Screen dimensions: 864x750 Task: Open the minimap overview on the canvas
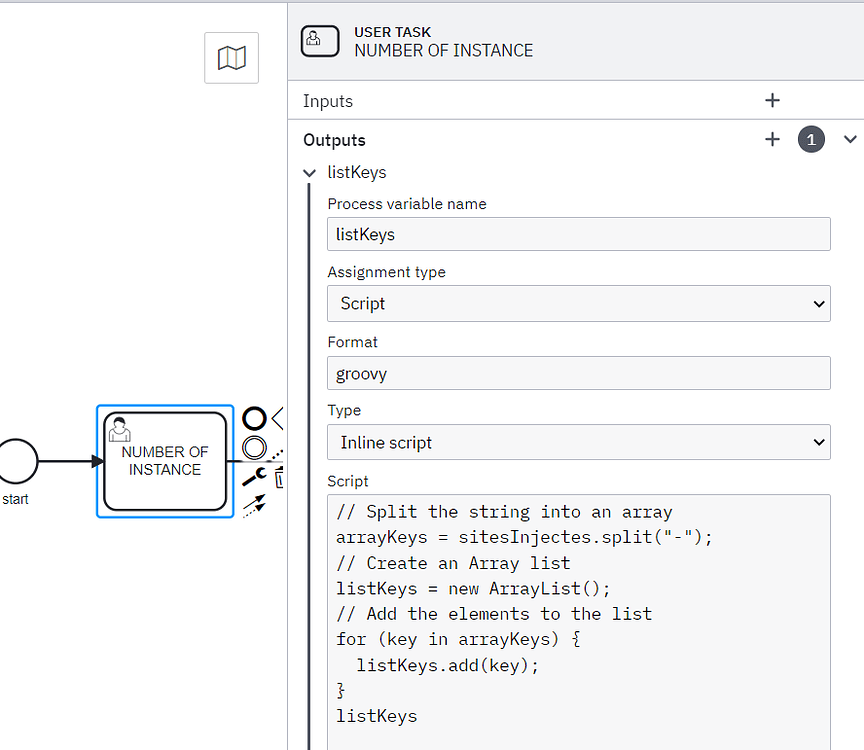pos(231,57)
